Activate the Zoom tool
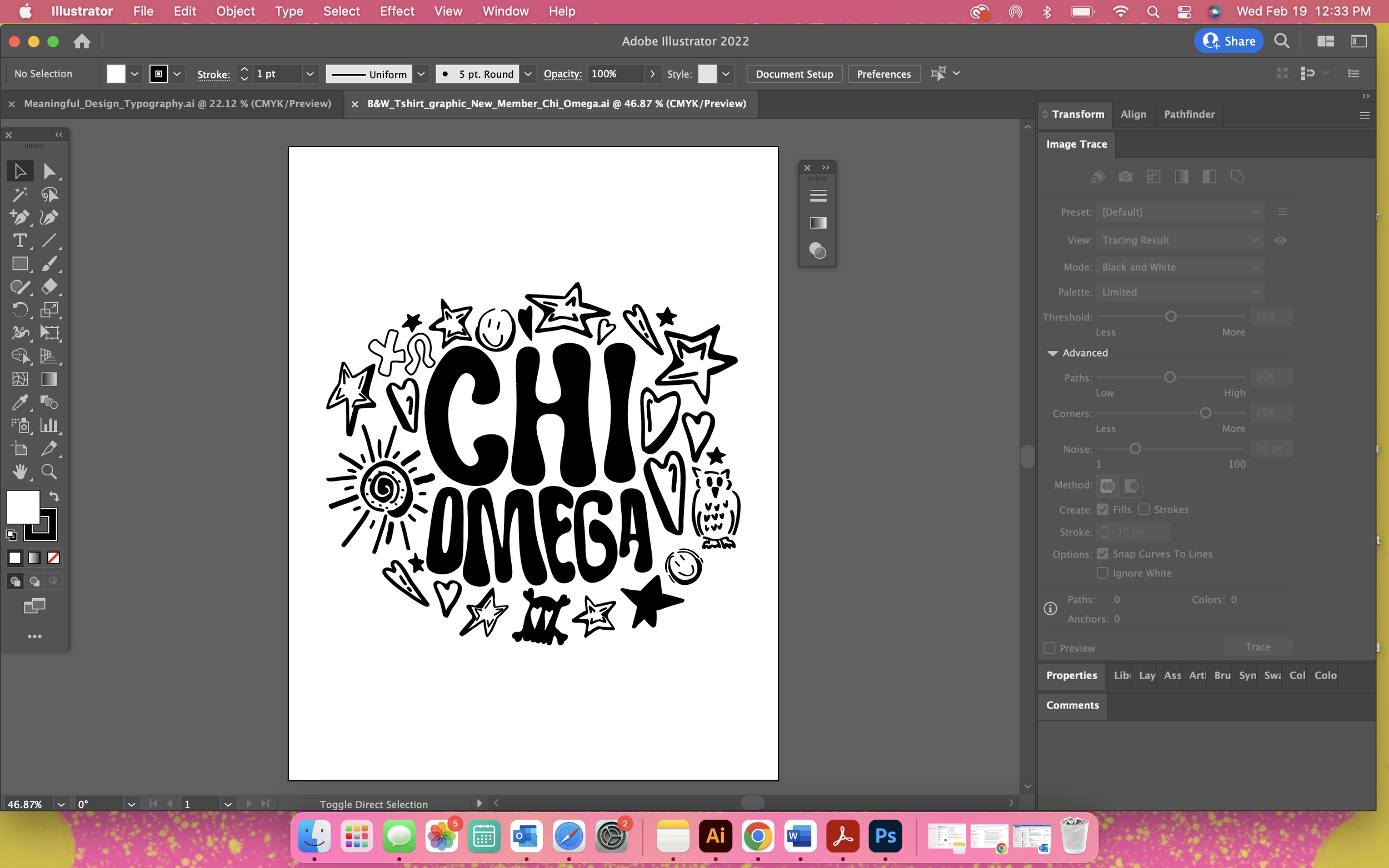This screenshot has height=868, width=1389. pos(49,472)
